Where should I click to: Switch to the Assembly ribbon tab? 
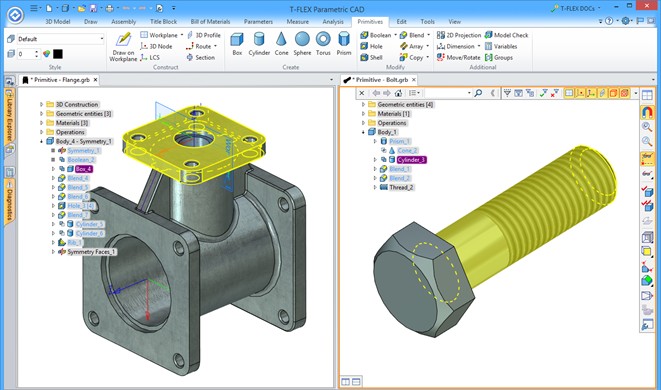pyautogui.click(x=124, y=22)
